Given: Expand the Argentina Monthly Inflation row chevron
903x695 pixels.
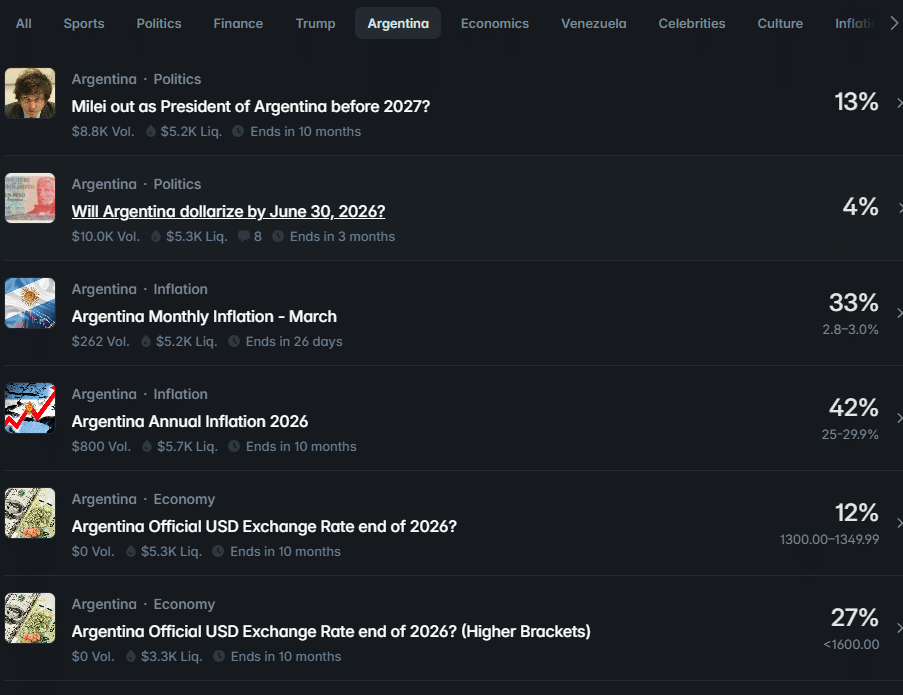Looking at the screenshot, I should pos(897,313).
